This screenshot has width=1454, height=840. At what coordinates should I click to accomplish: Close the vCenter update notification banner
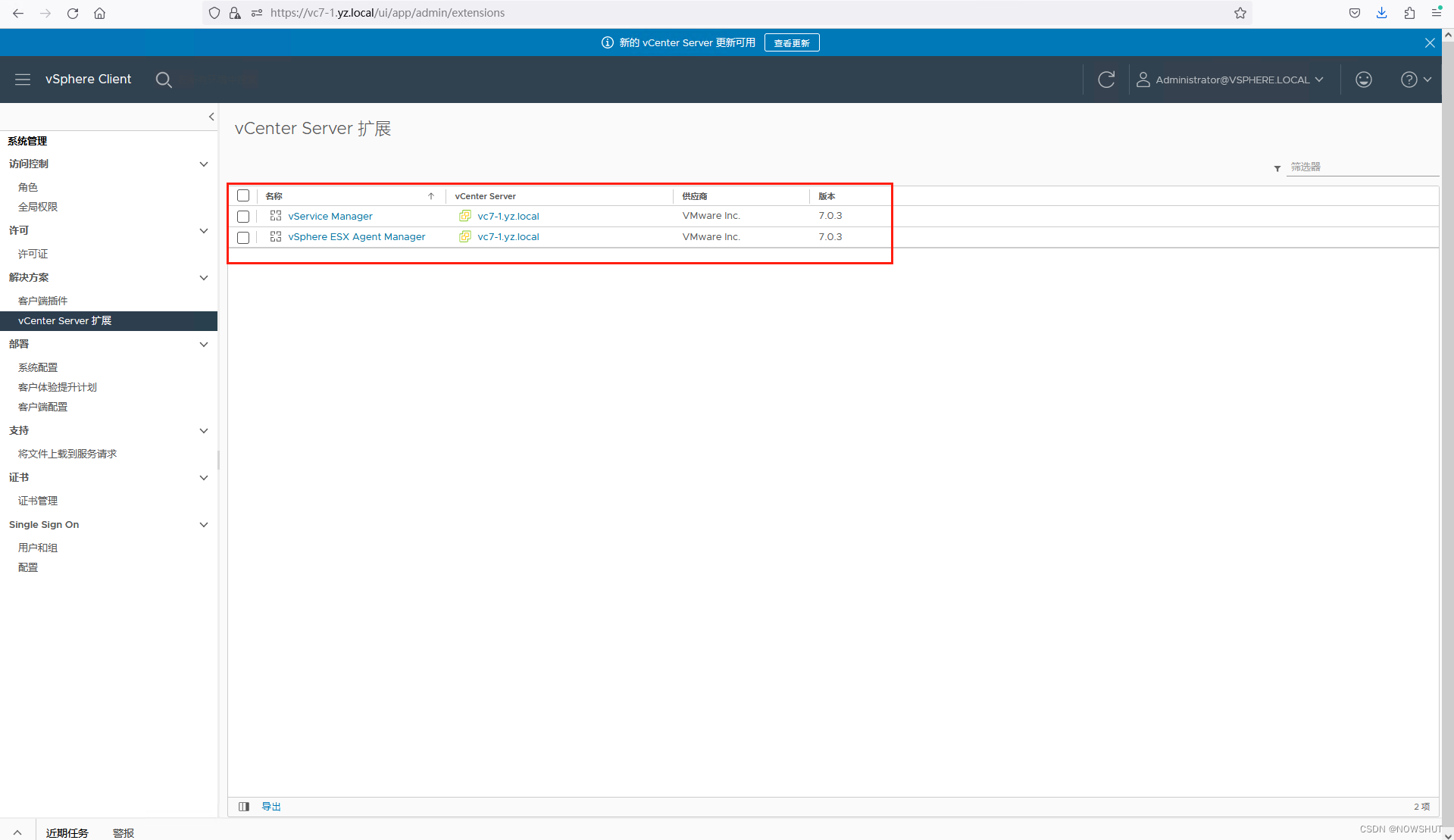(1430, 43)
